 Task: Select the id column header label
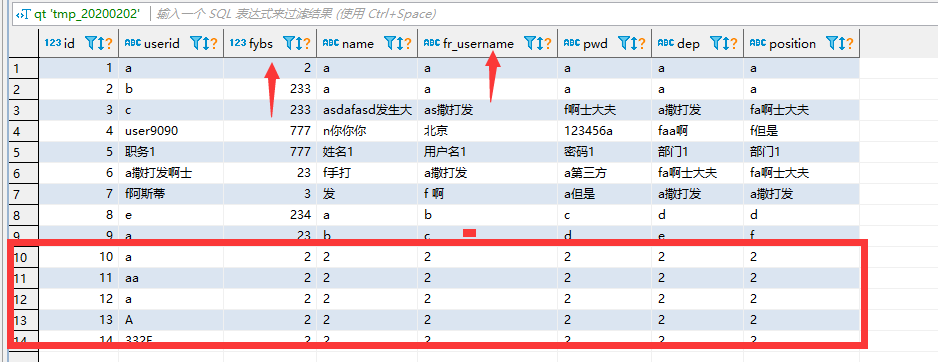69,44
